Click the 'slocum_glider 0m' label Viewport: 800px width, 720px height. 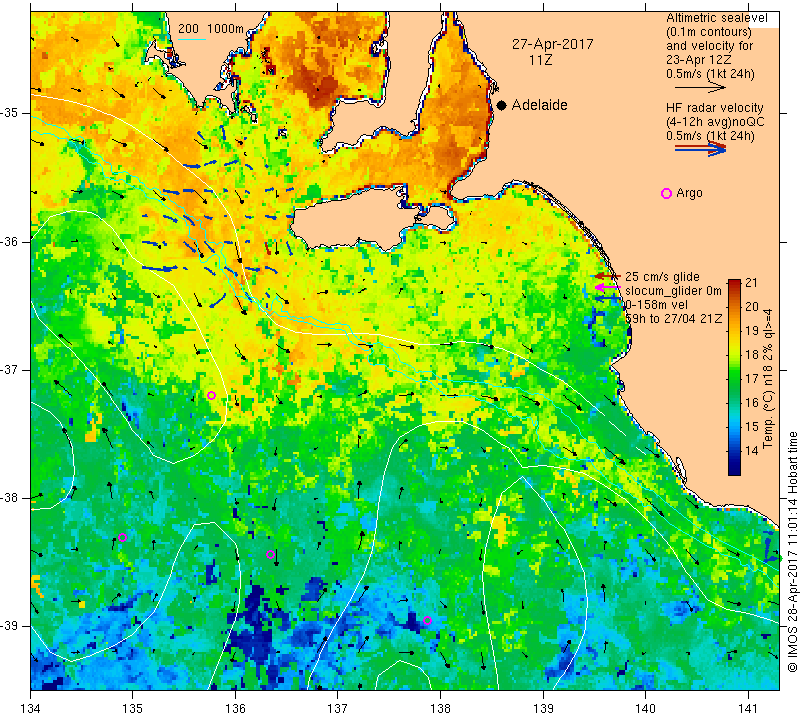tap(673, 291)
